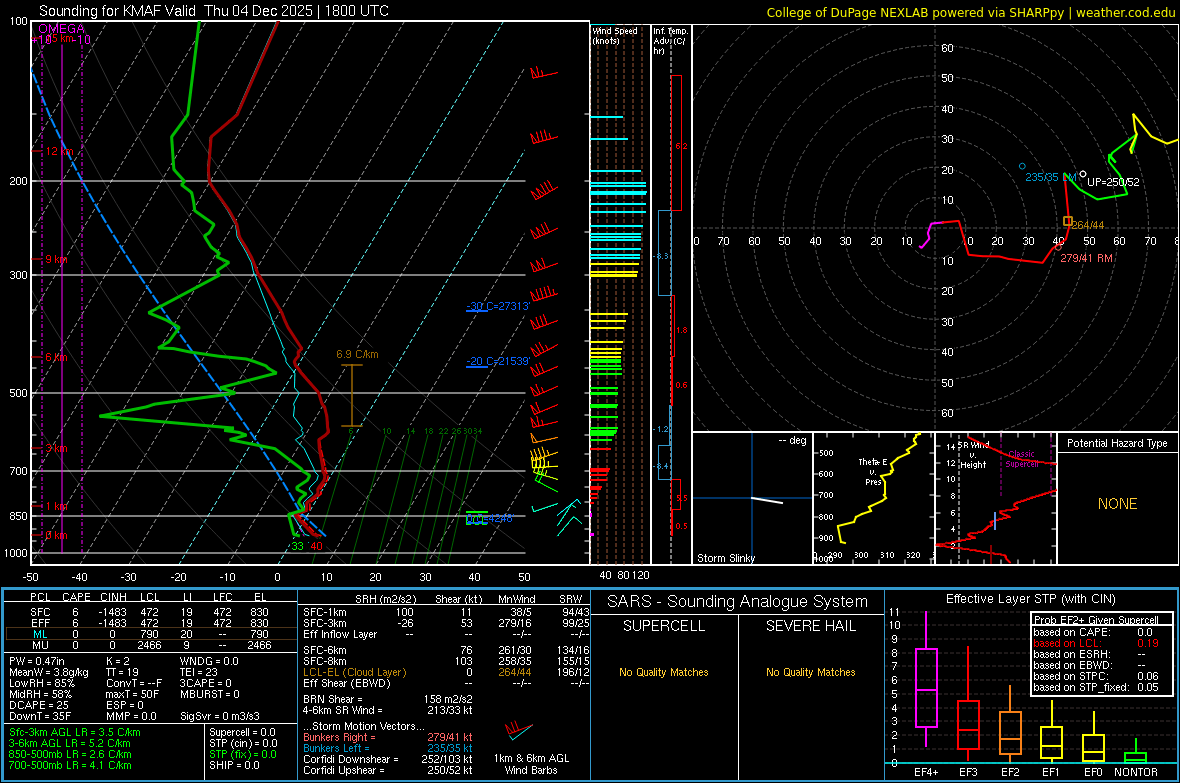The width and height of the screenshot is (1180, 783).
Task: Click the 'Theta-E v. Pres' inset label
Action: click(872, 472)
